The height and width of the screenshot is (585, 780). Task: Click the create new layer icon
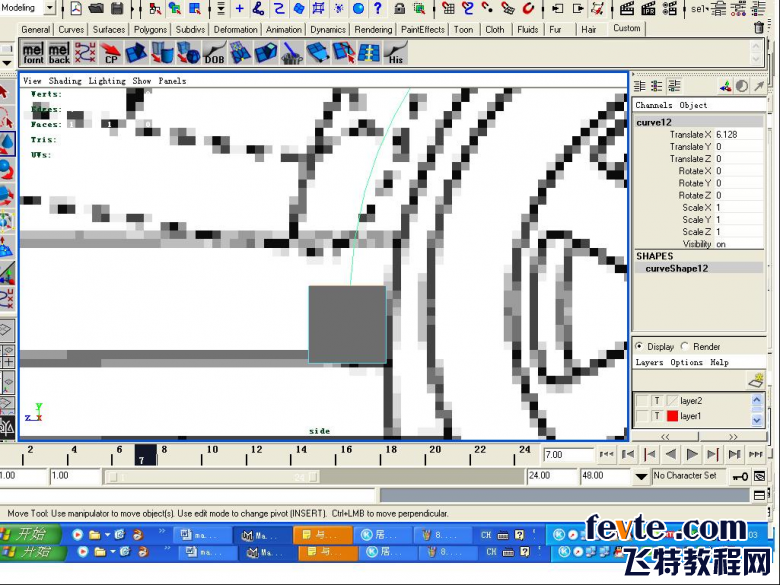[x=756, y=380]
